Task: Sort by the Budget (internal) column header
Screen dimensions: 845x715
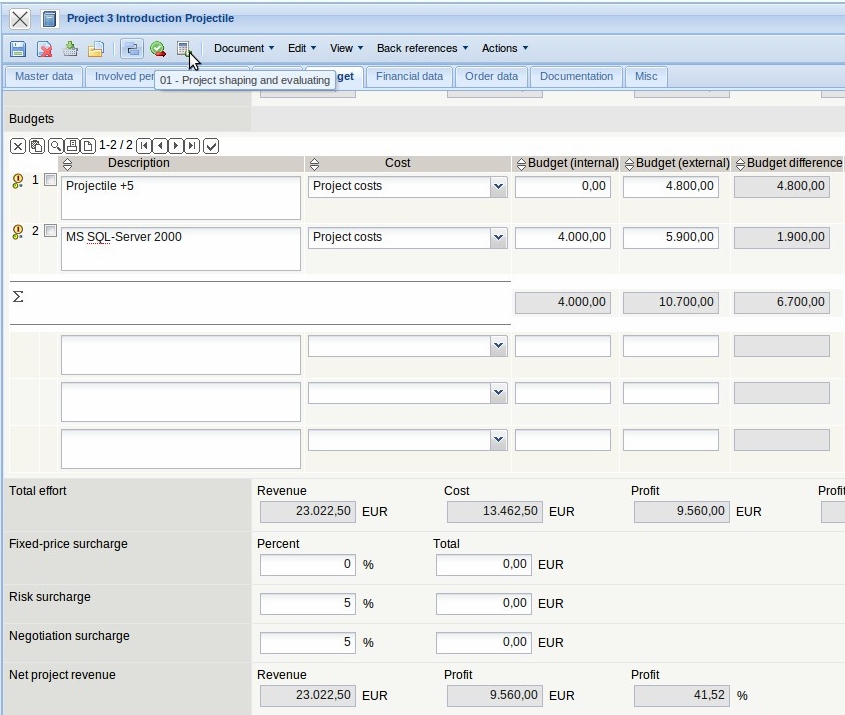Action: [520, 164]
